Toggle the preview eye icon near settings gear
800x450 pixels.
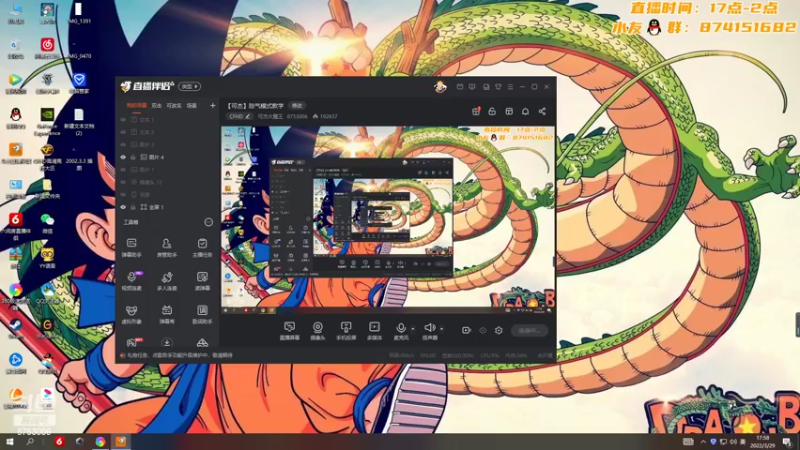point(483,331)
